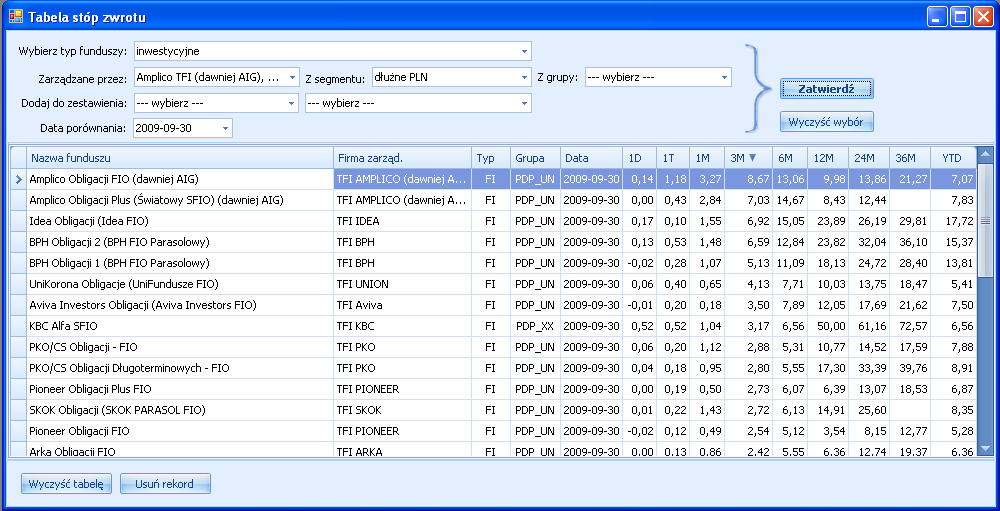
Task: Click the Wyczyść wybór button
Action: tap(827, 122)
